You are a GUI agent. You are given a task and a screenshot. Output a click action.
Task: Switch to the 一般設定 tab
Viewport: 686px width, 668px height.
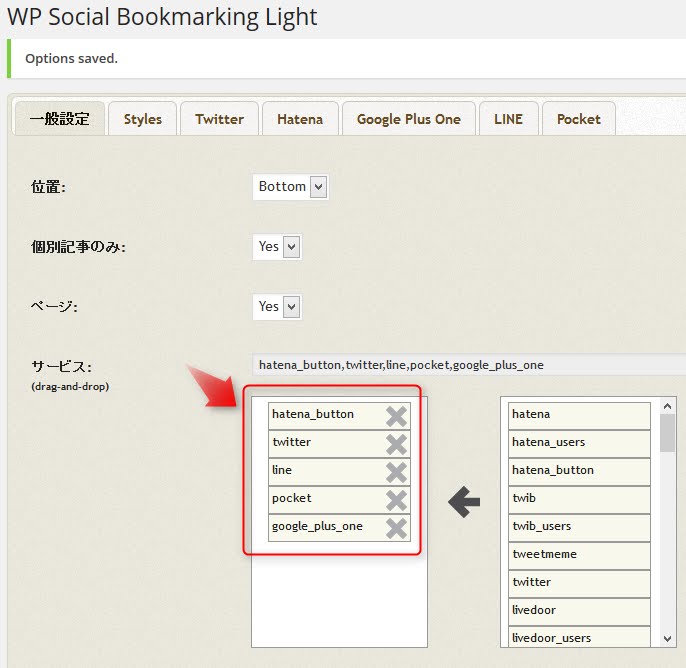[60, 119]
